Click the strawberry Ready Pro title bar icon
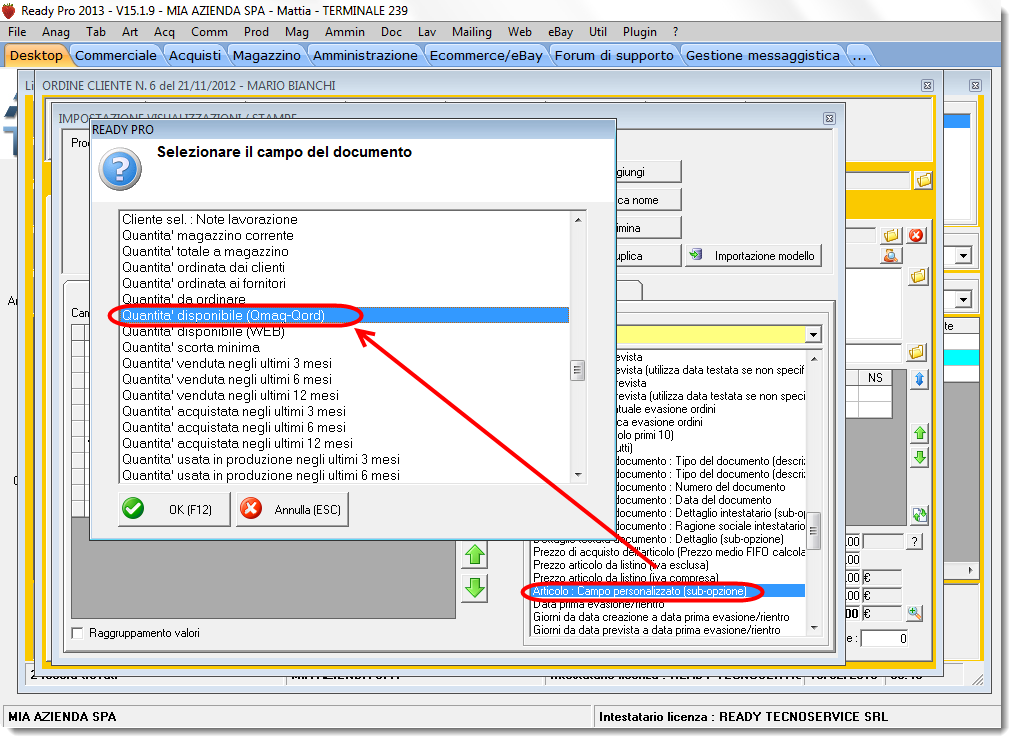Image resolution: width=1016 pixels, height=743 pixels. (9, 10)
